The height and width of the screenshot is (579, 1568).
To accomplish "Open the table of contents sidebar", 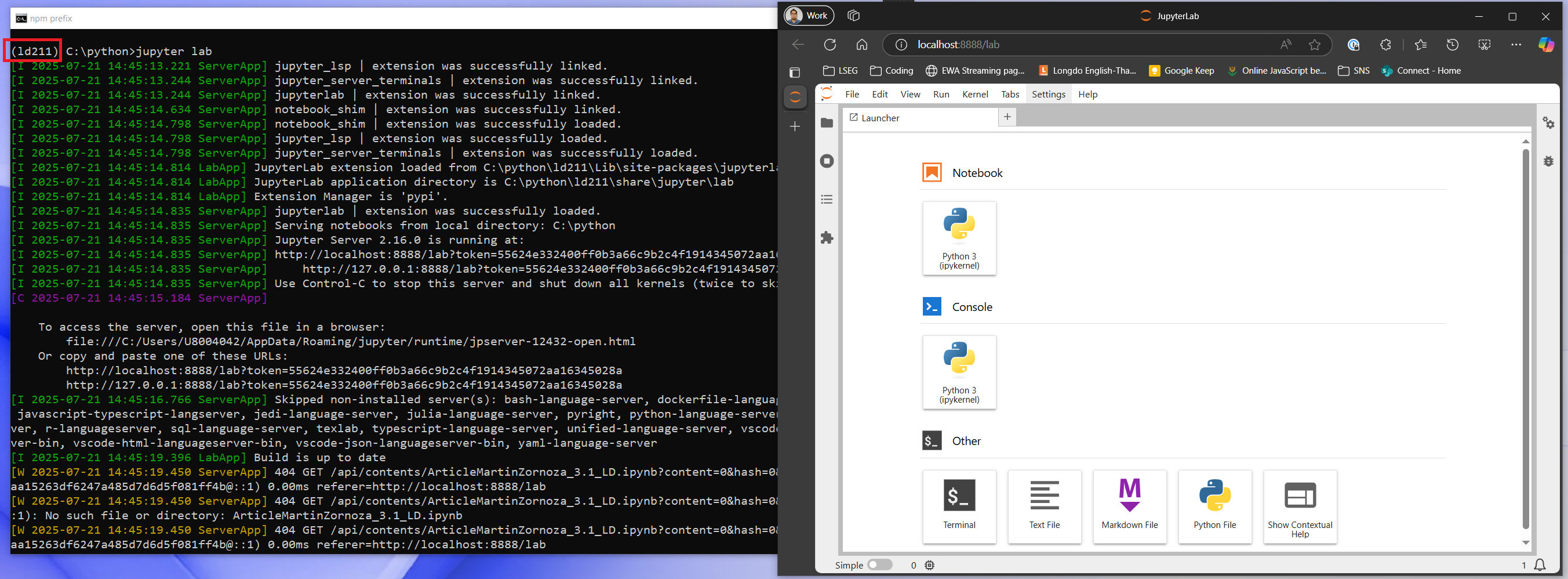I will click(x=827, y=198).
